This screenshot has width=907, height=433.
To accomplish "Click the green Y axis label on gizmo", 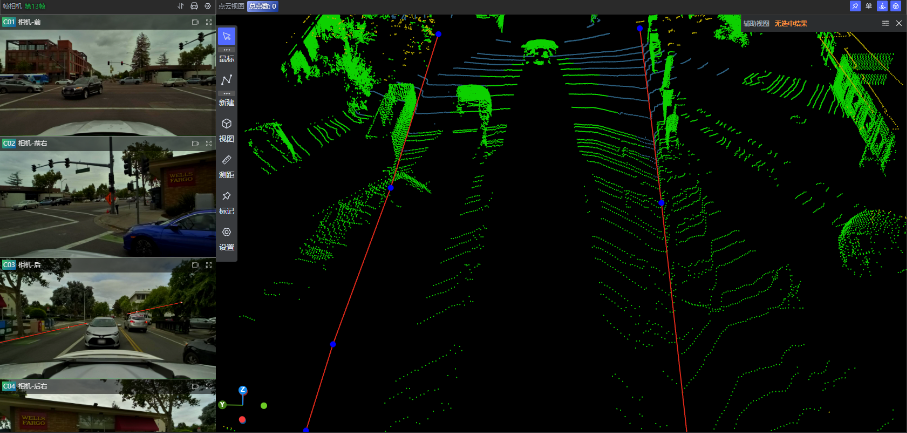I will click(222, 405).
